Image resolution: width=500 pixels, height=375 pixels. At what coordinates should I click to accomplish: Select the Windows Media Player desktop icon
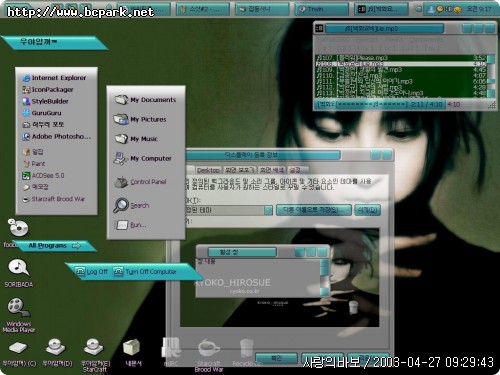19,315
